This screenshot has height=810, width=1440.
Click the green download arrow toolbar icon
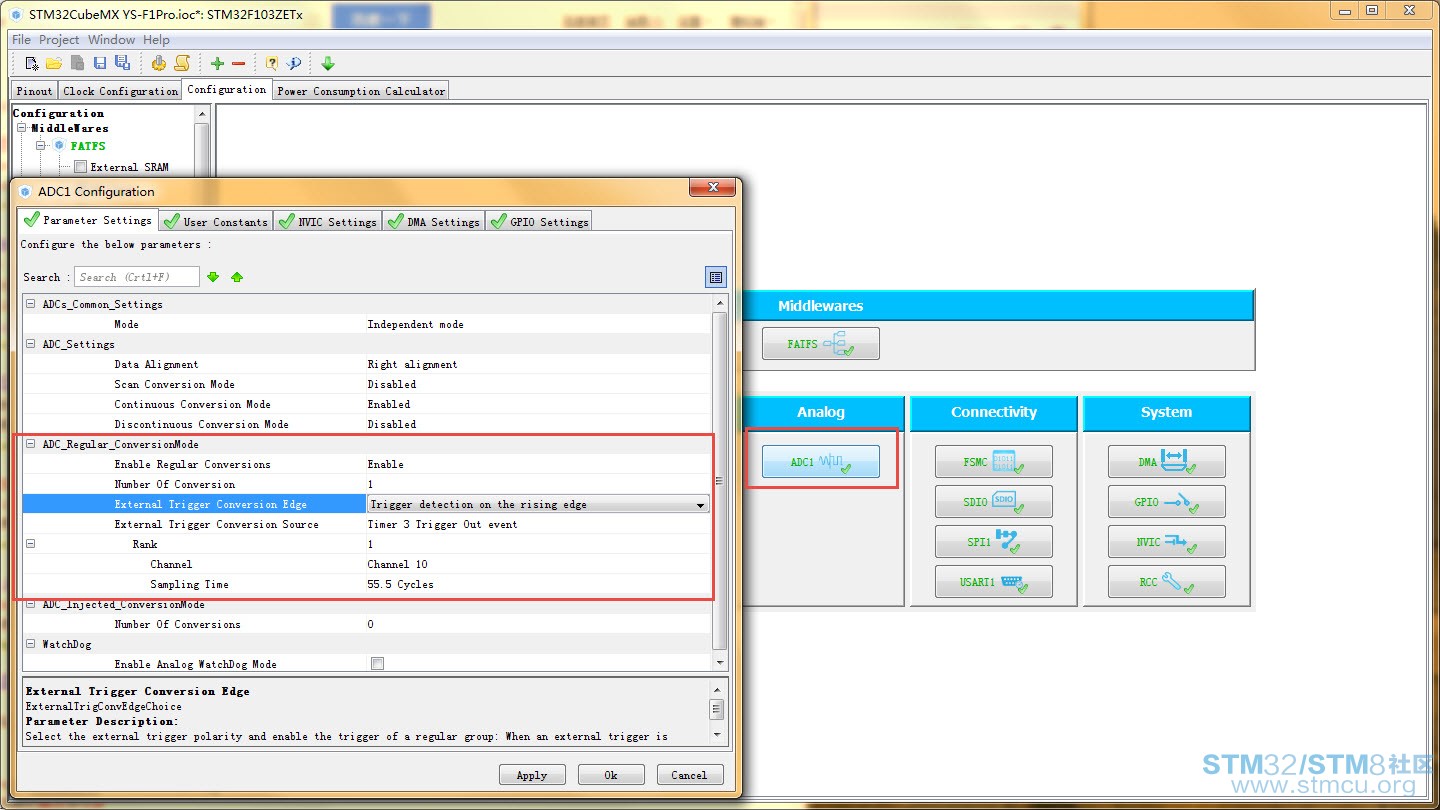point(327,63)
